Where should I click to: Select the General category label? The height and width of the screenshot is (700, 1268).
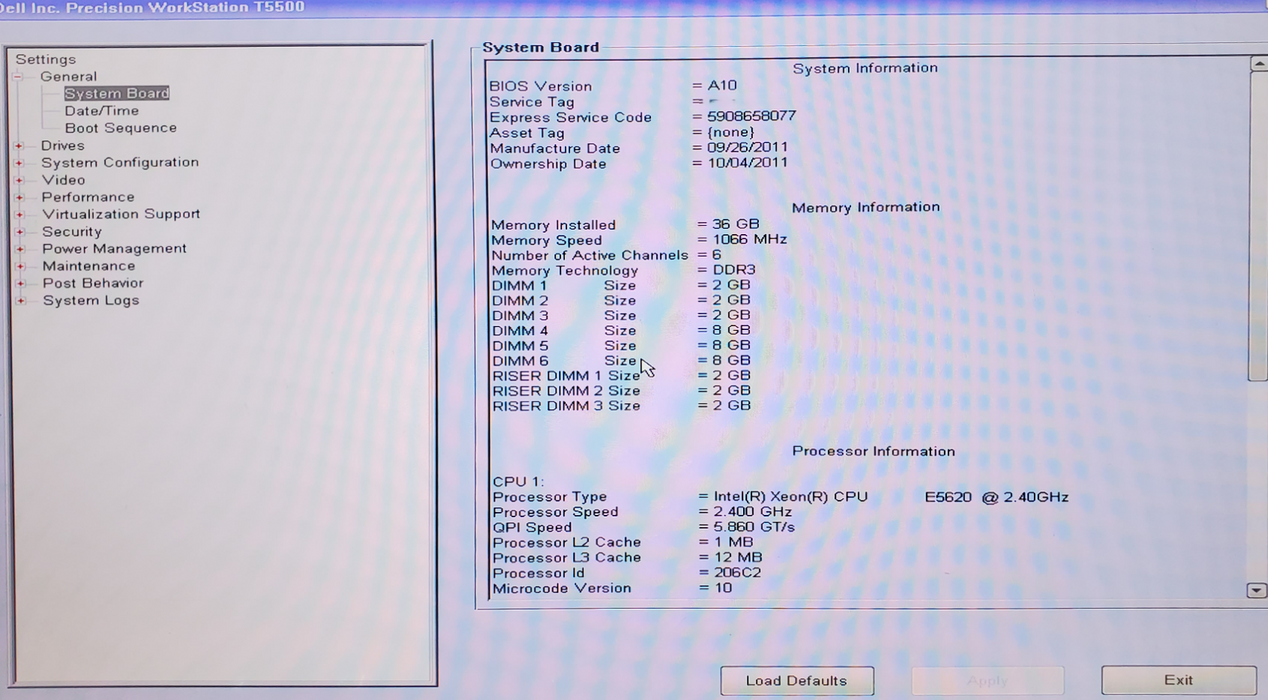[x=68, y=76]
